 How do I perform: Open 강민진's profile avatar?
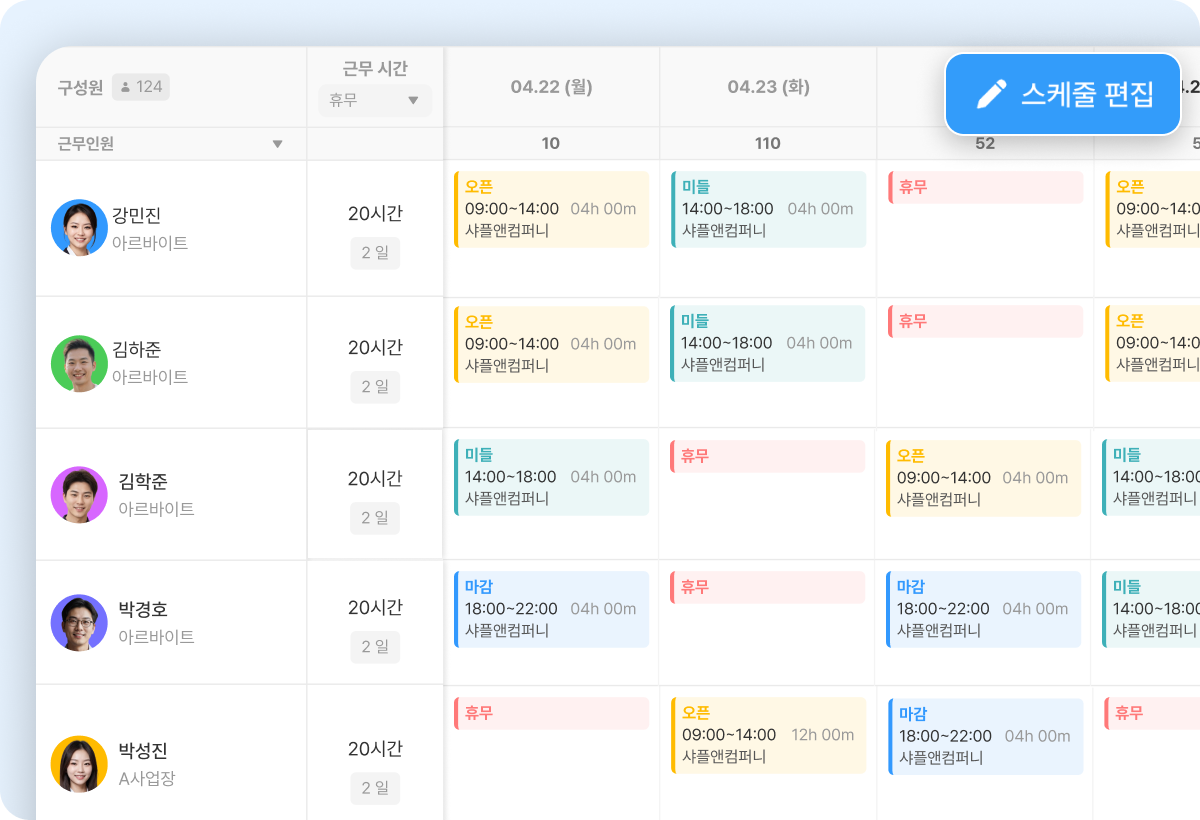79,227
